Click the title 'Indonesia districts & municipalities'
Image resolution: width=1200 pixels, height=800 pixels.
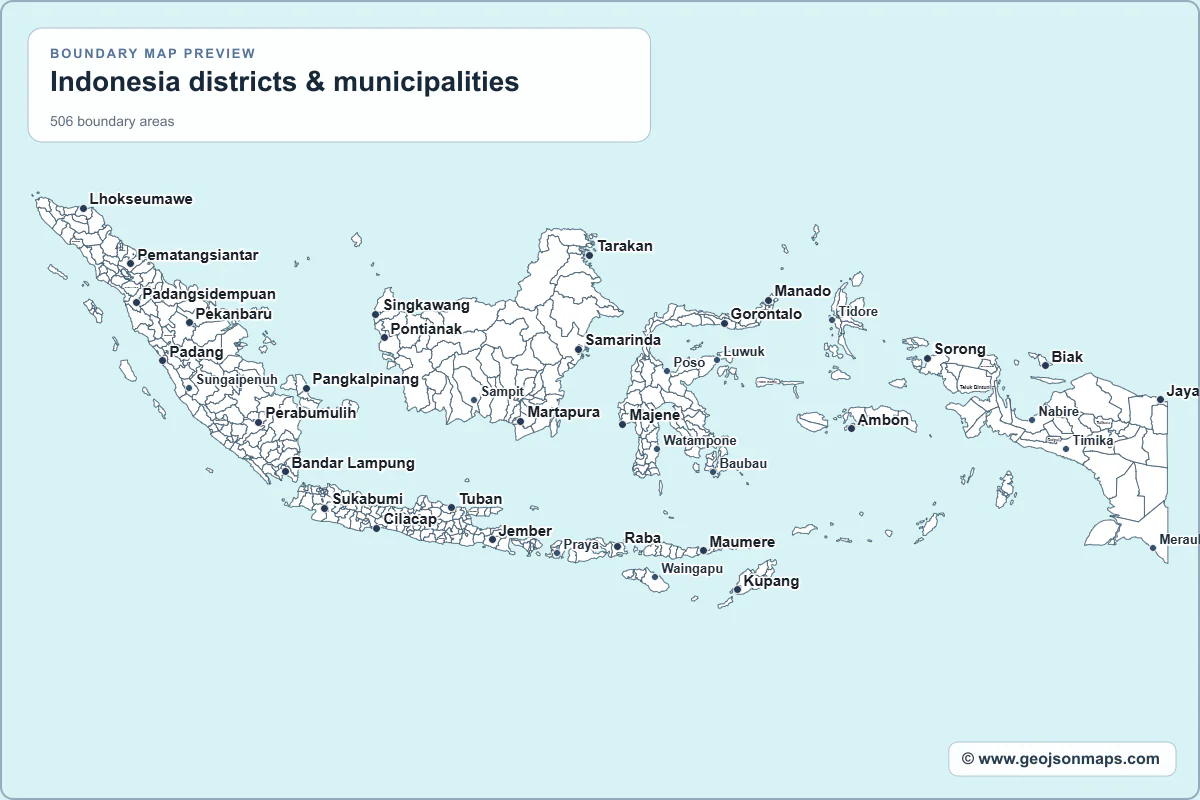285,81
